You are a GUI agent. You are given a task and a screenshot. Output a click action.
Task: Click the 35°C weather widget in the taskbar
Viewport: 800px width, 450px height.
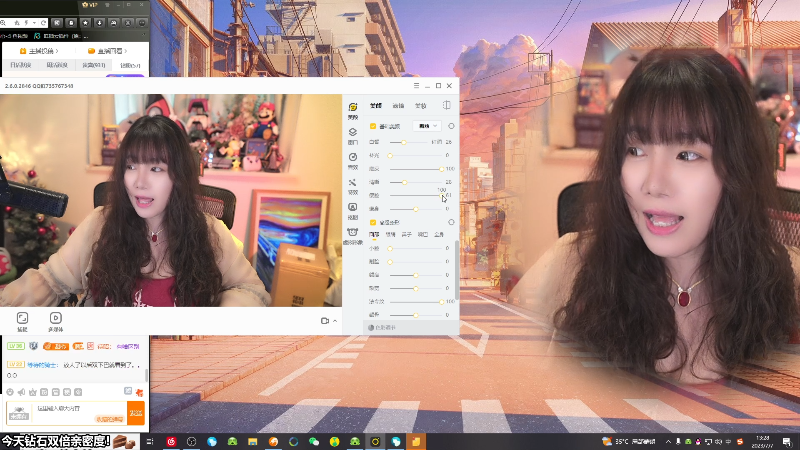point(629,441)
